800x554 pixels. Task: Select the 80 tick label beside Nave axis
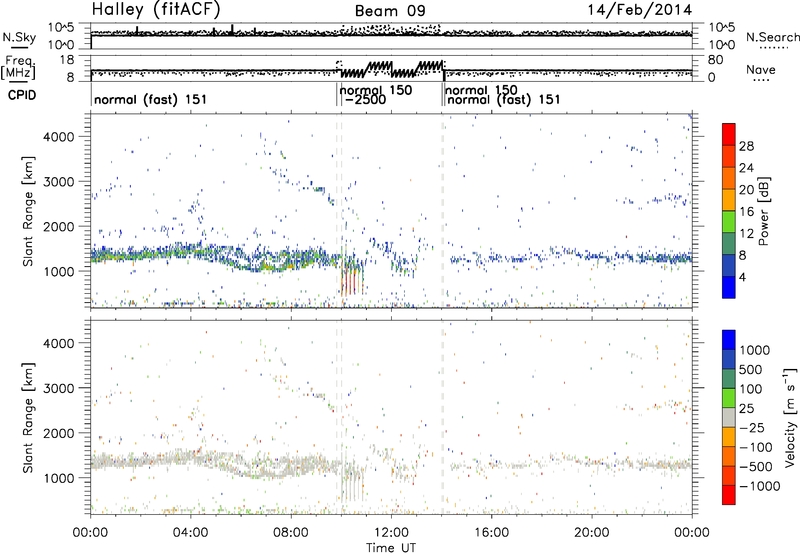pyautogui.click(x=715, y=60)
